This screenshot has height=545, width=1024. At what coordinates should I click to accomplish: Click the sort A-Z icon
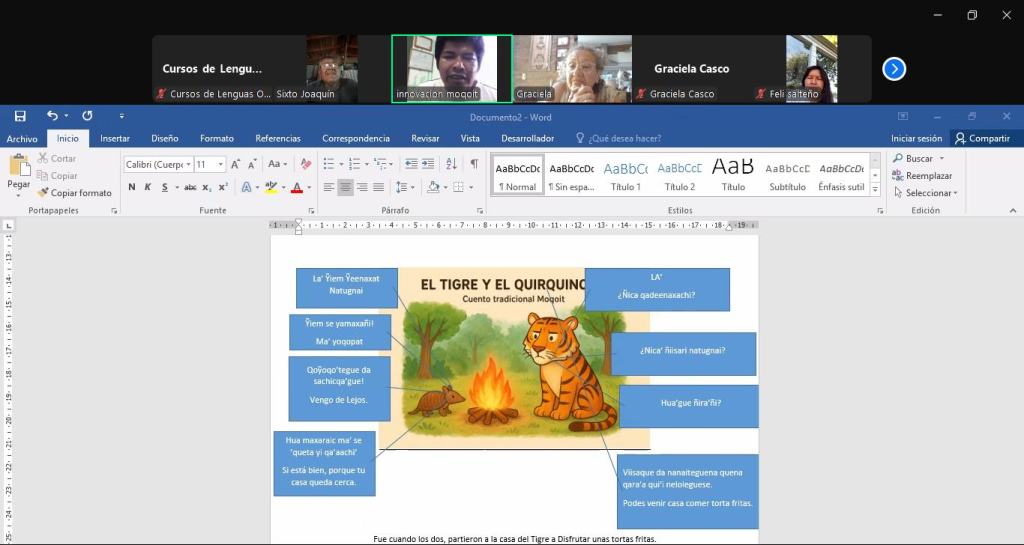[x=451, y=164]
